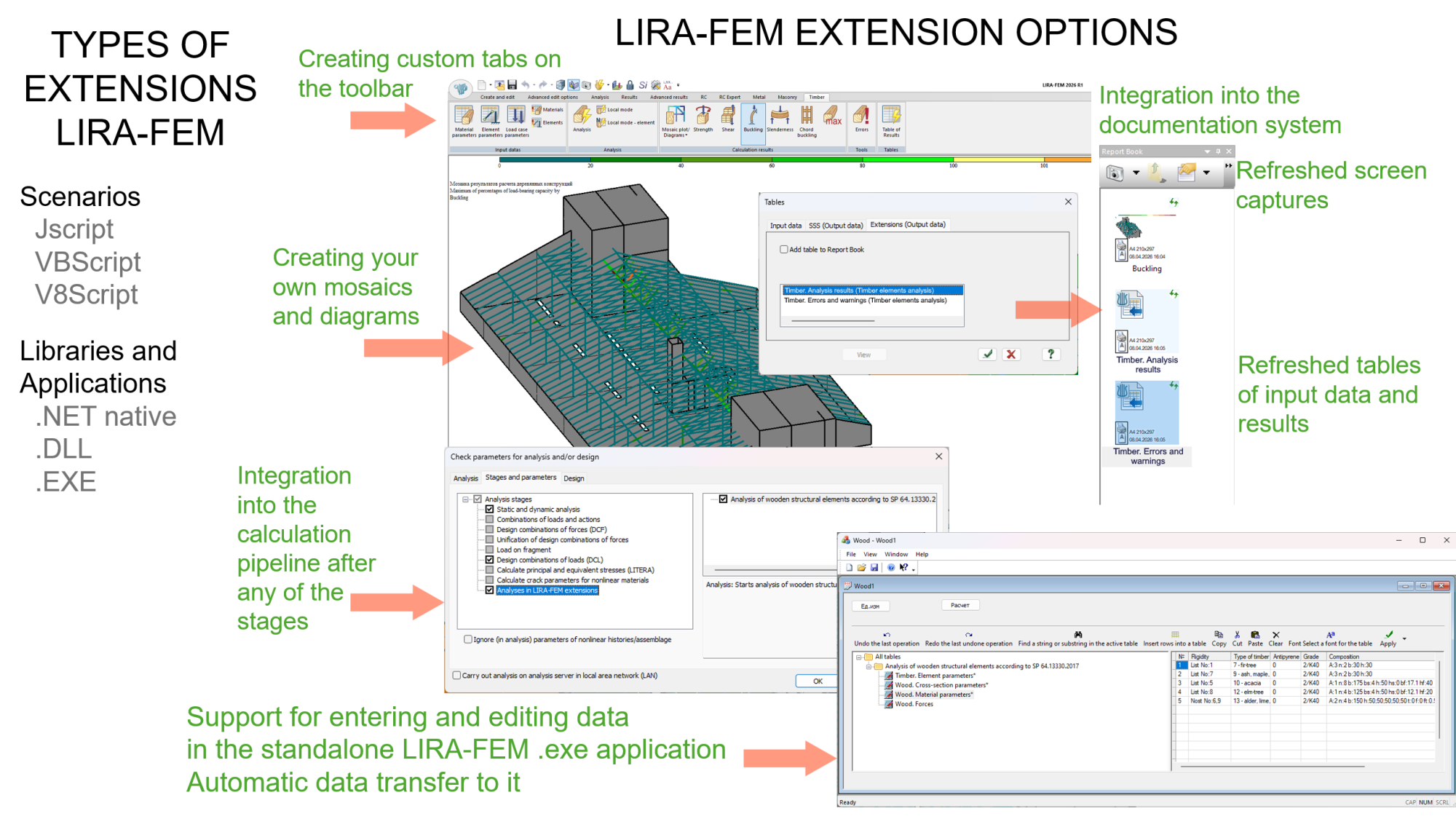Collapse the All tables tree node

[x=859, y=657]
